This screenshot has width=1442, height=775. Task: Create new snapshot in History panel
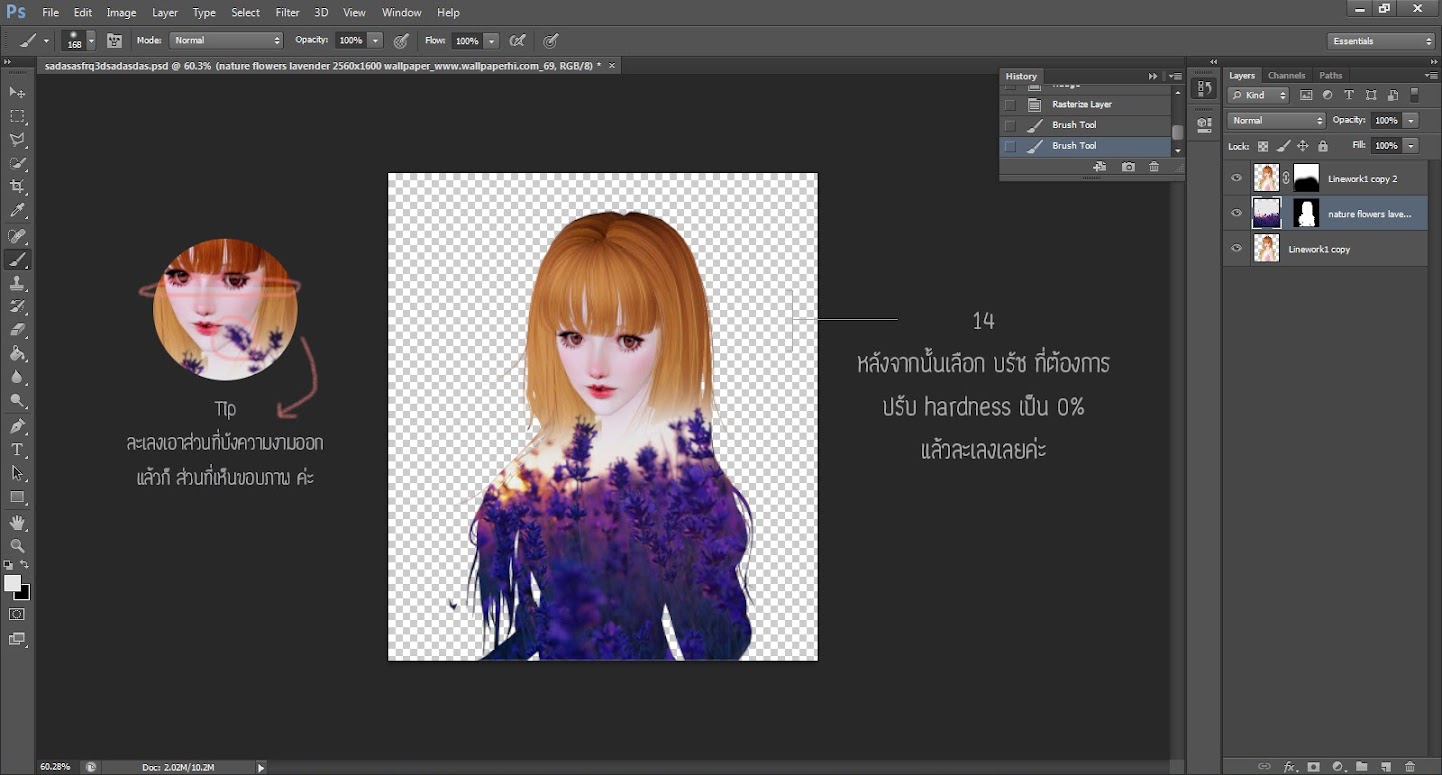tap(1128, 167)
